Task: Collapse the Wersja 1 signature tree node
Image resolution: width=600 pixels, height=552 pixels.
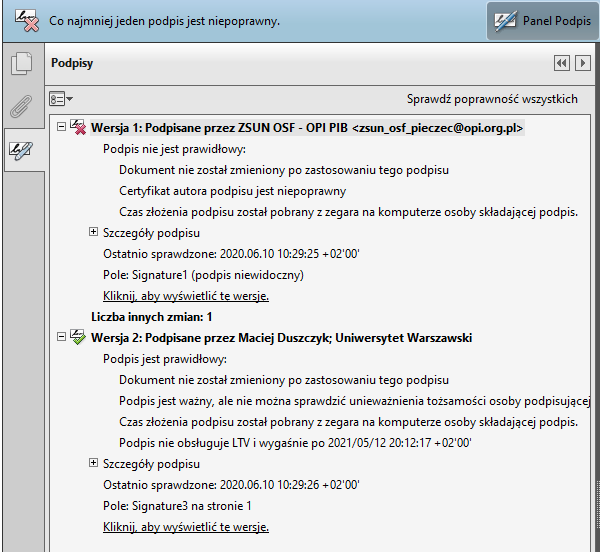Action: tap(62, 128)
